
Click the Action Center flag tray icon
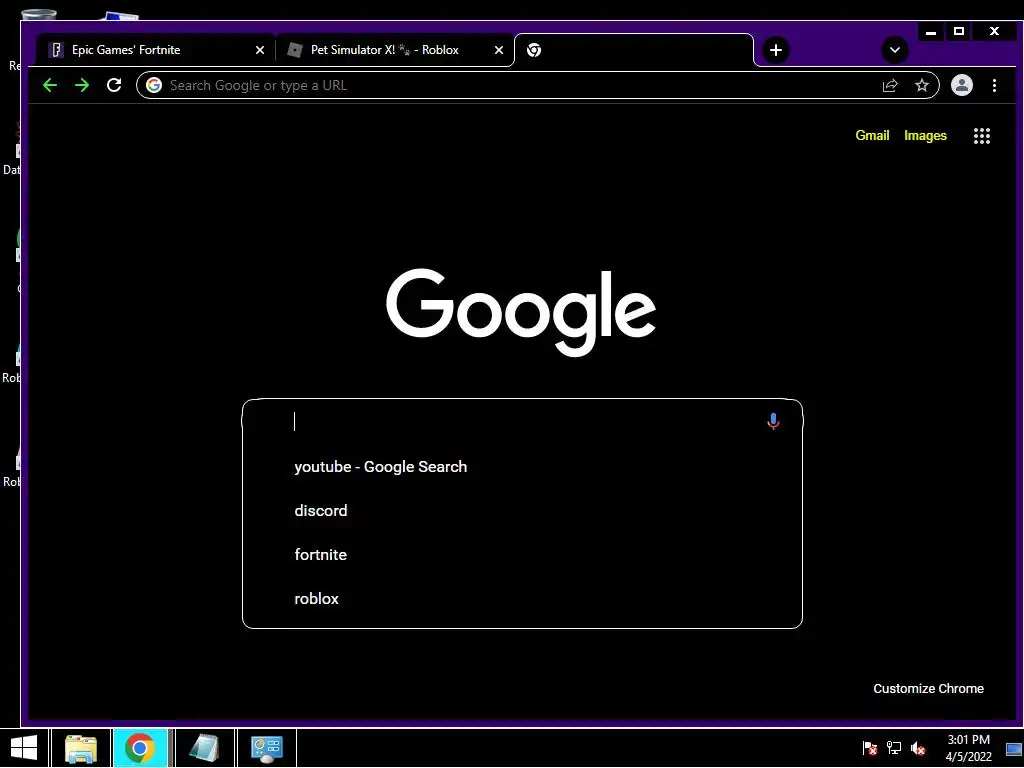tap(869, 748)
